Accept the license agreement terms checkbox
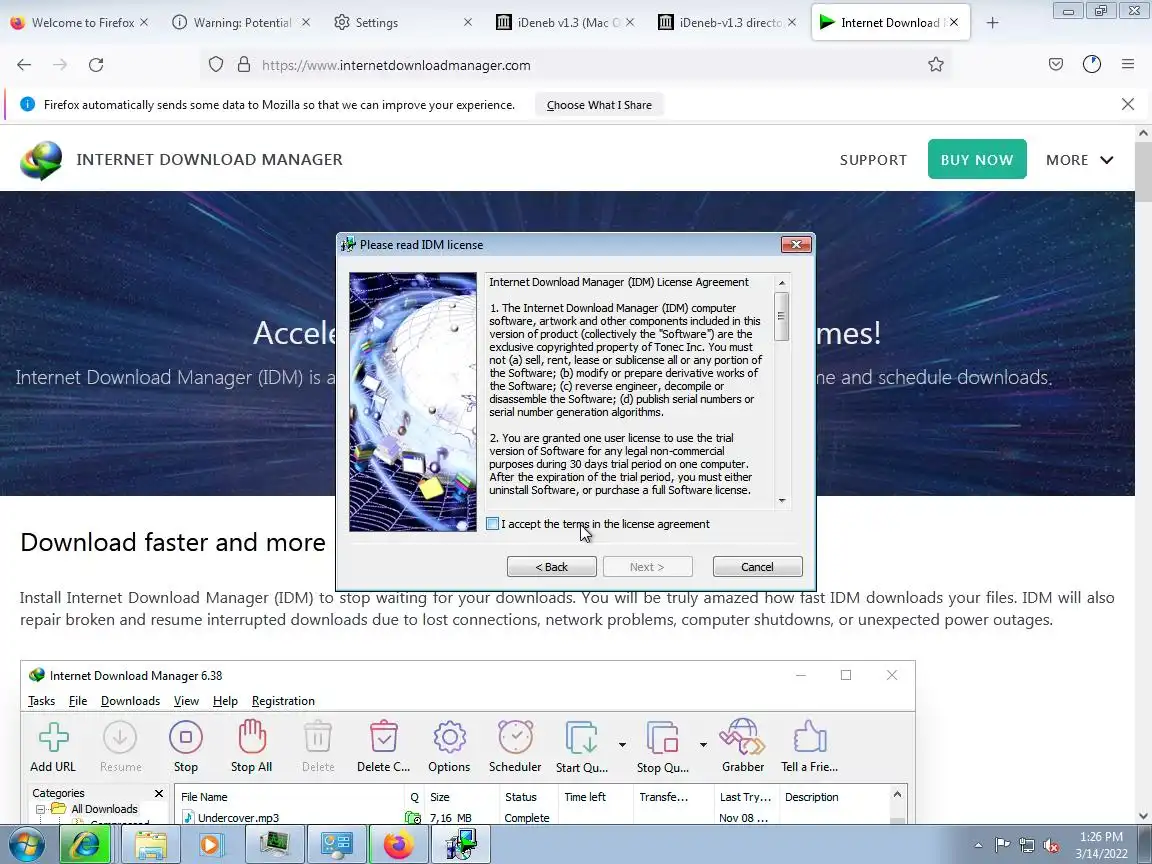This screenshot has height=864, width=1152. click(x=492, y=524)
